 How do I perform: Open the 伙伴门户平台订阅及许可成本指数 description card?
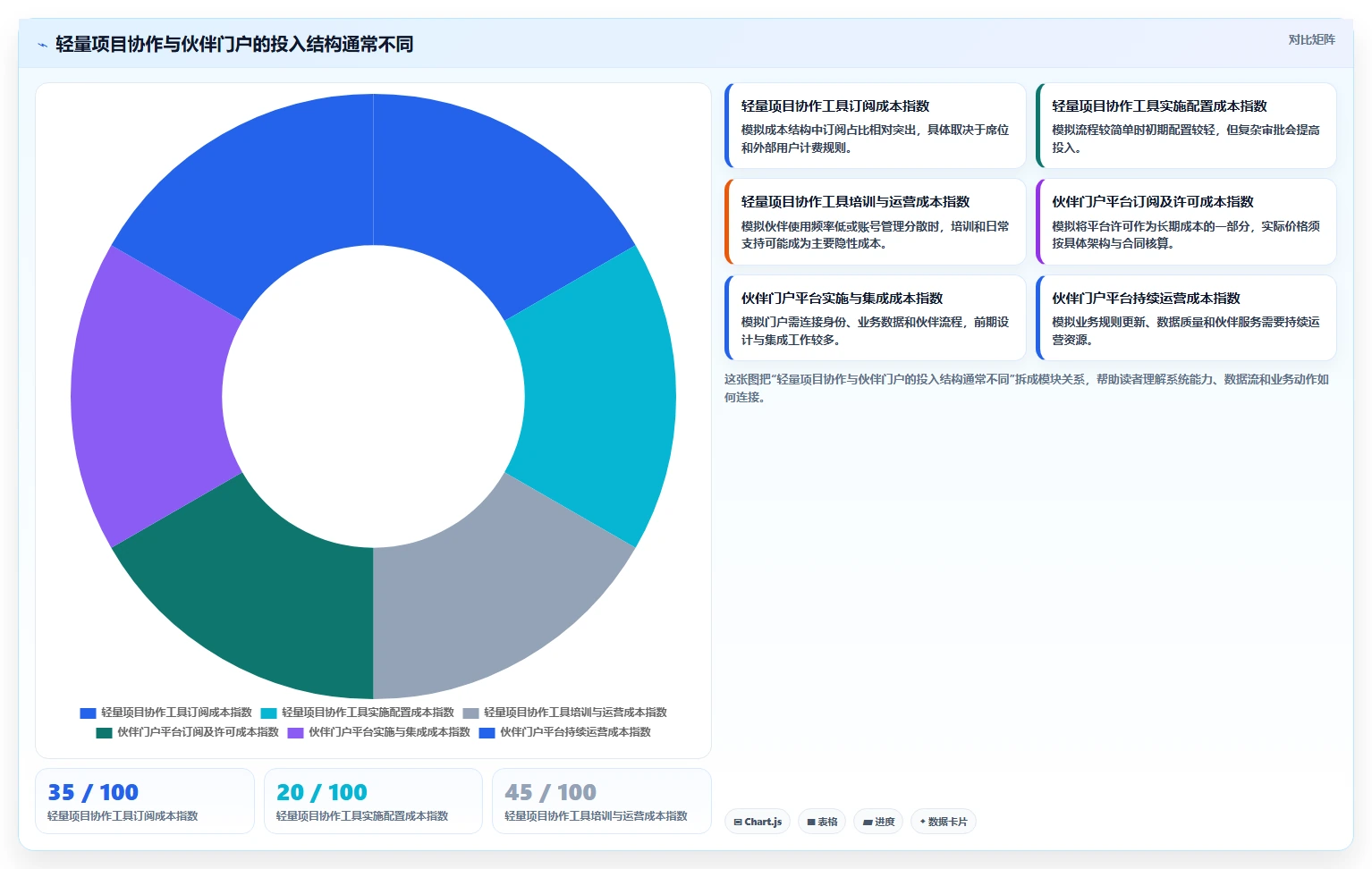coord(1186,222)
